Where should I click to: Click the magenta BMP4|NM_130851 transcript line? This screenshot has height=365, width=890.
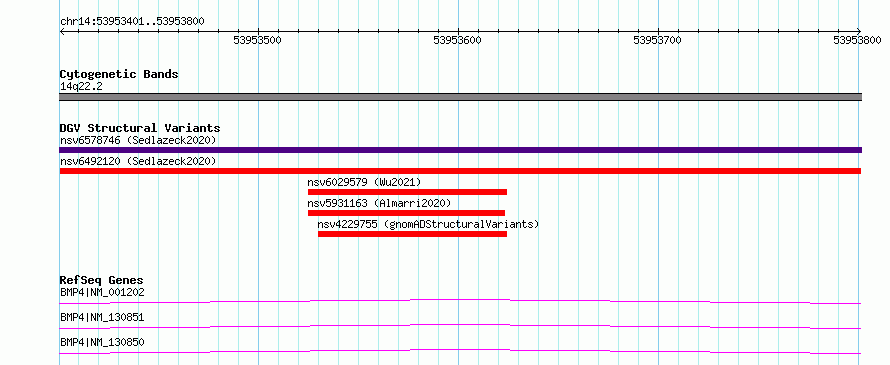click(x=460, y=326)
